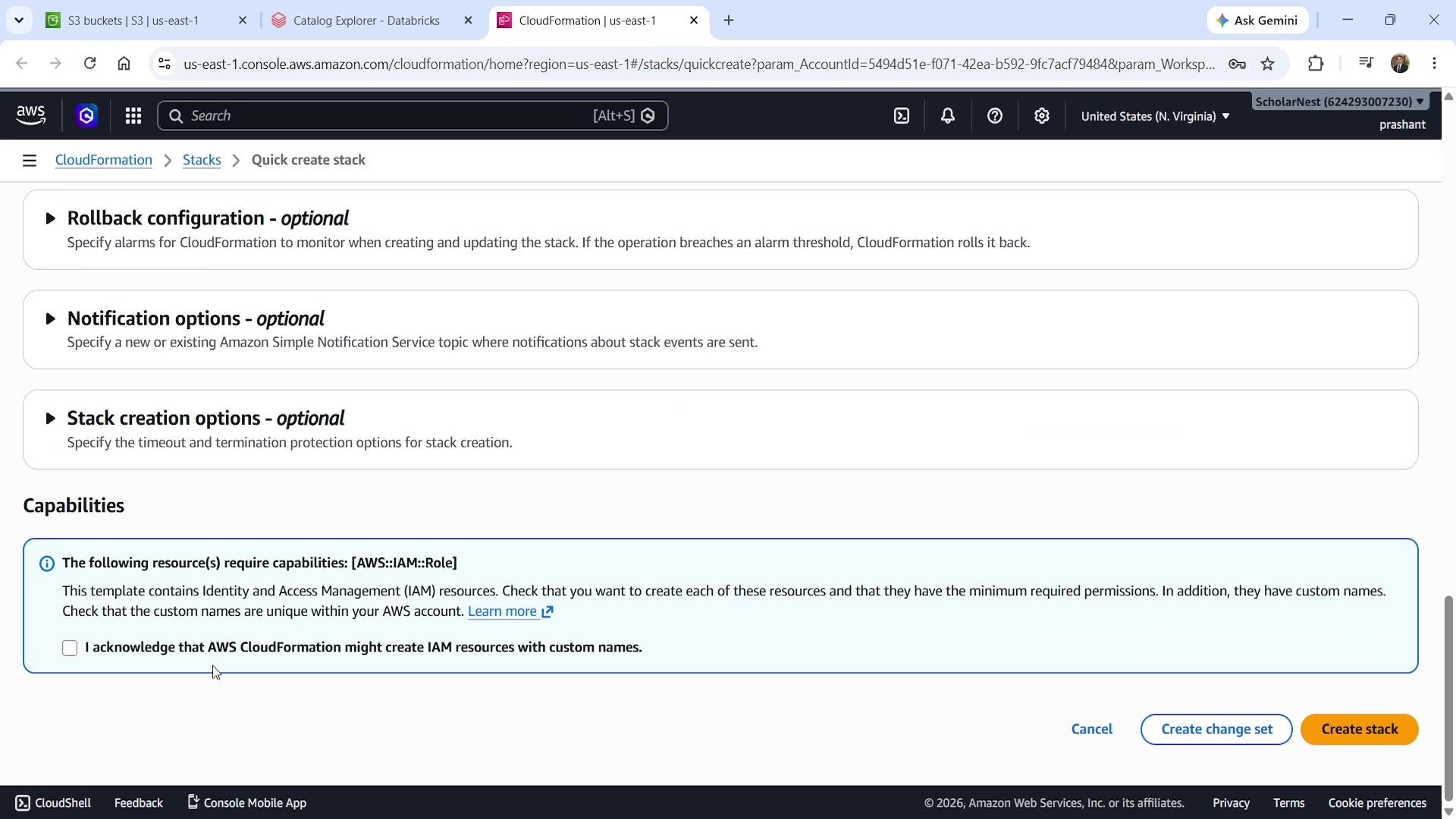
Task: Launch CloudShell from the top bar icon
Action: [902, 115]
